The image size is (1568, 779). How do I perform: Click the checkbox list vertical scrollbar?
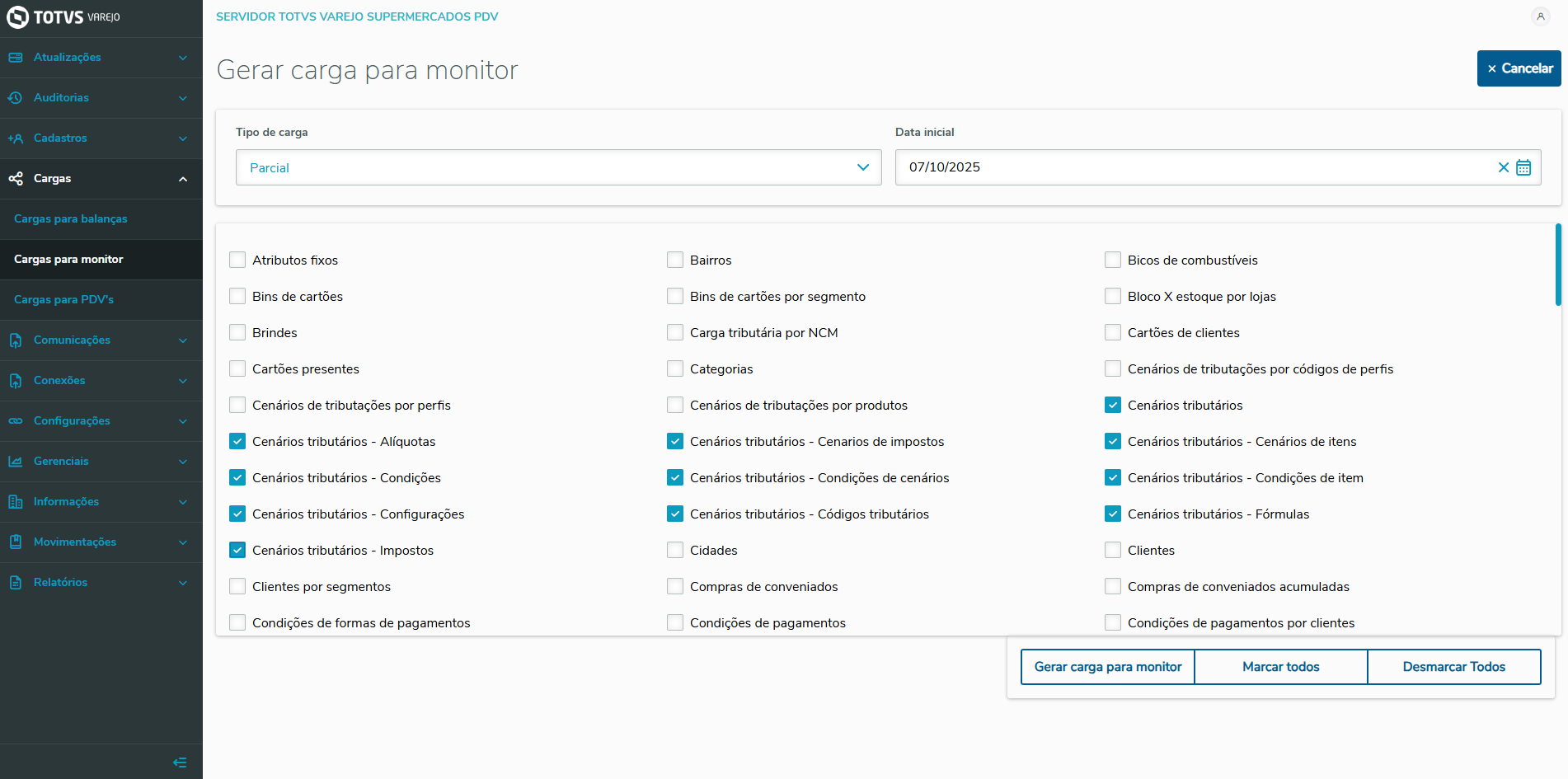click(x=1558, y=265)
